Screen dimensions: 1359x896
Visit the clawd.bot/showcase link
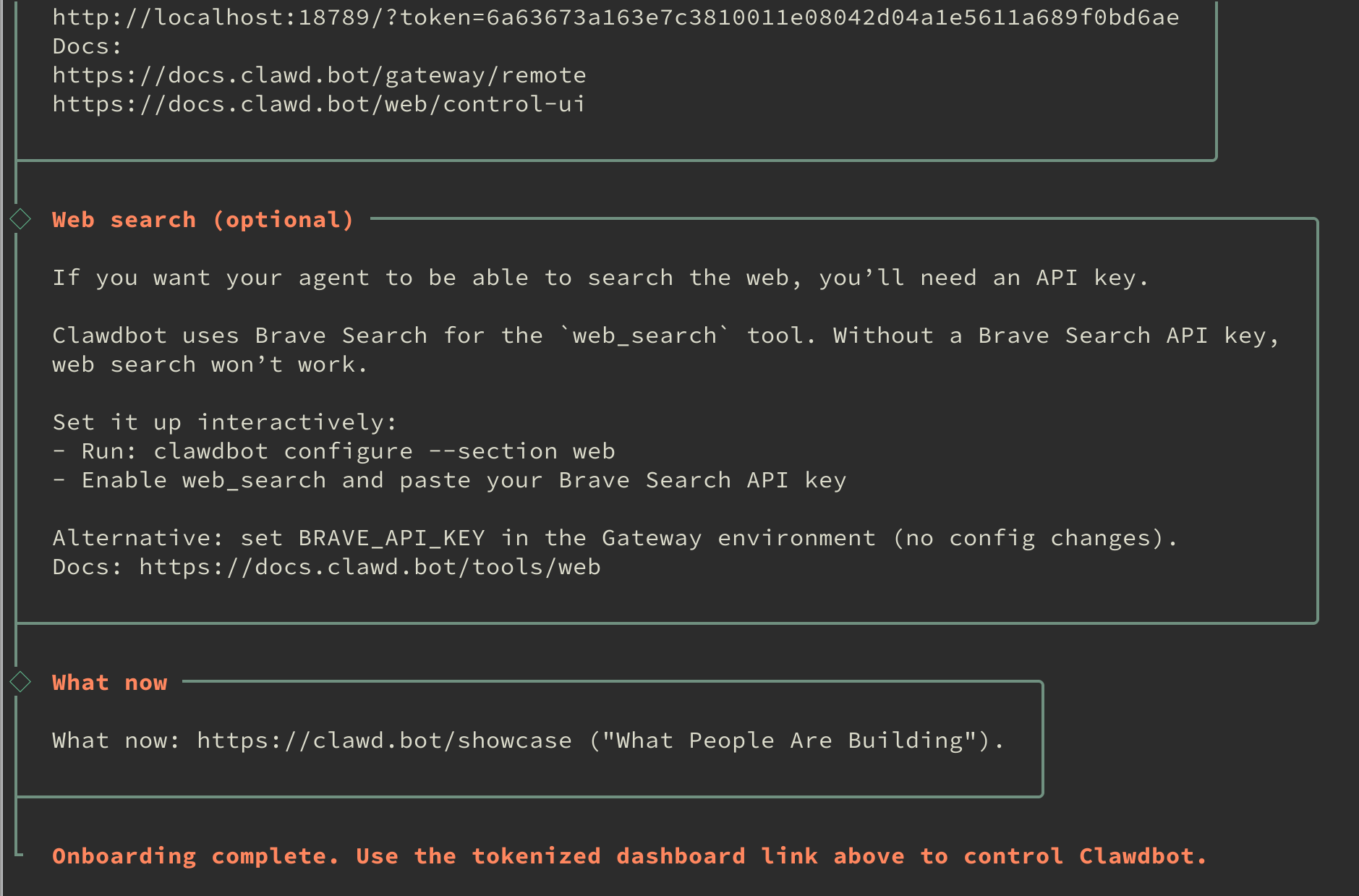point(384,741)
